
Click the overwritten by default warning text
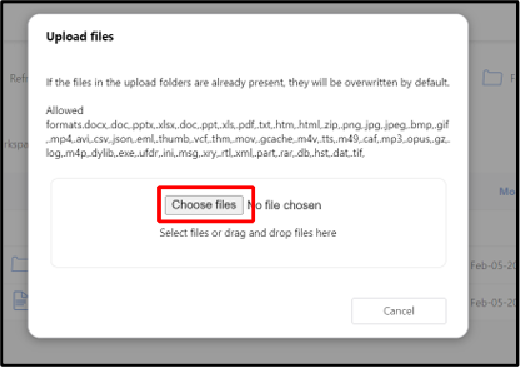pyautogui.click(x=248, y=82)
